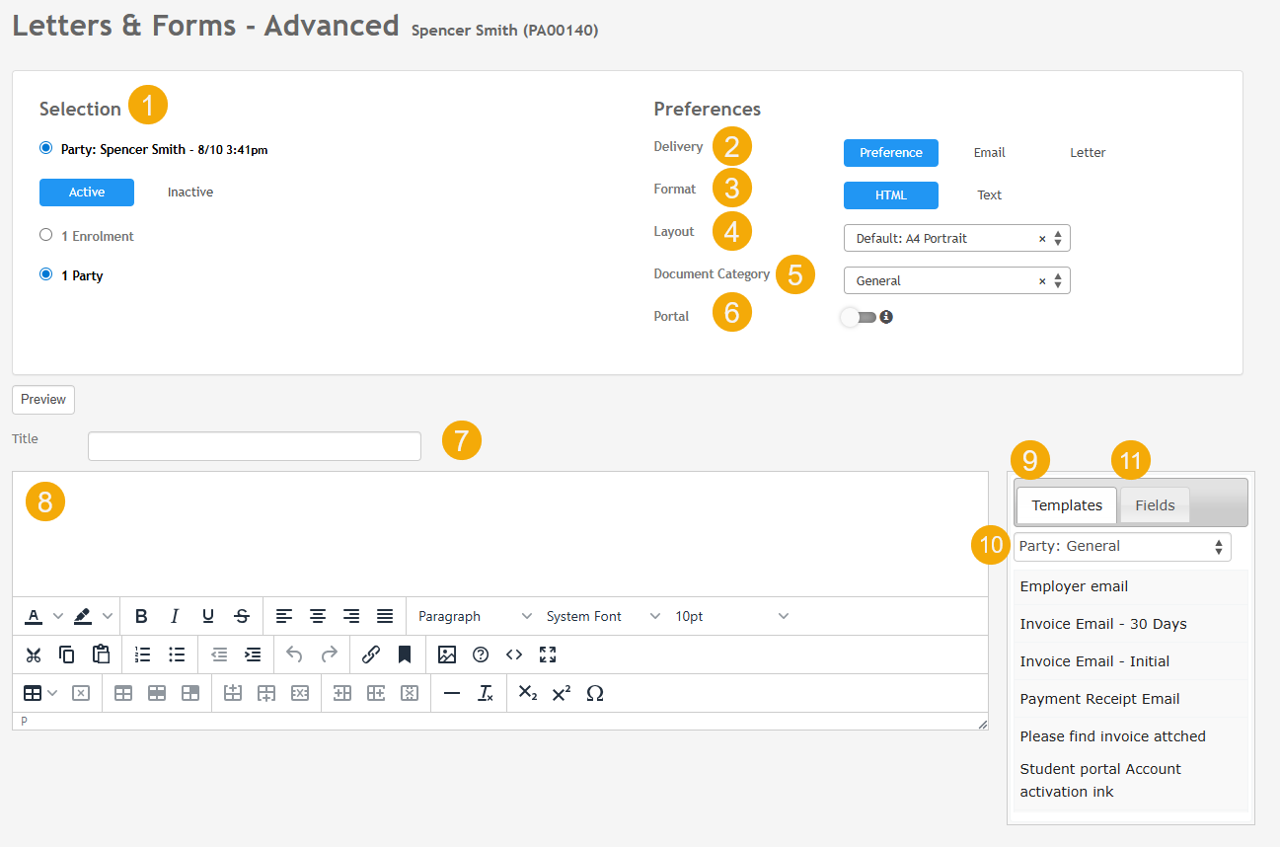The width and height of the screenshot is (1280, 847).
Task: Open the Document Category dropdown
Action: click(957, 280)
